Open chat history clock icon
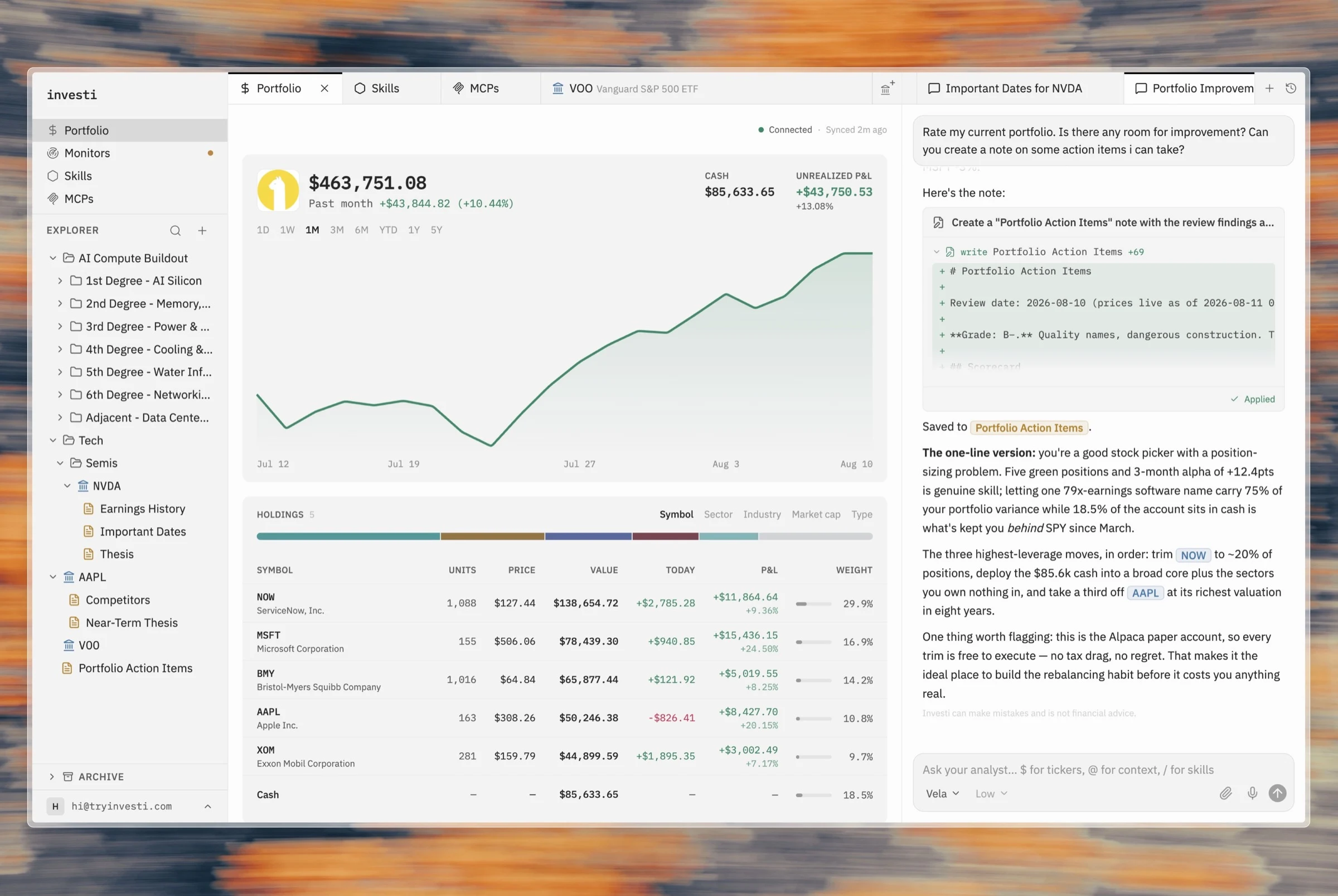The height and width of the screenshot is (896, 1338). [x=1291, y=89]
